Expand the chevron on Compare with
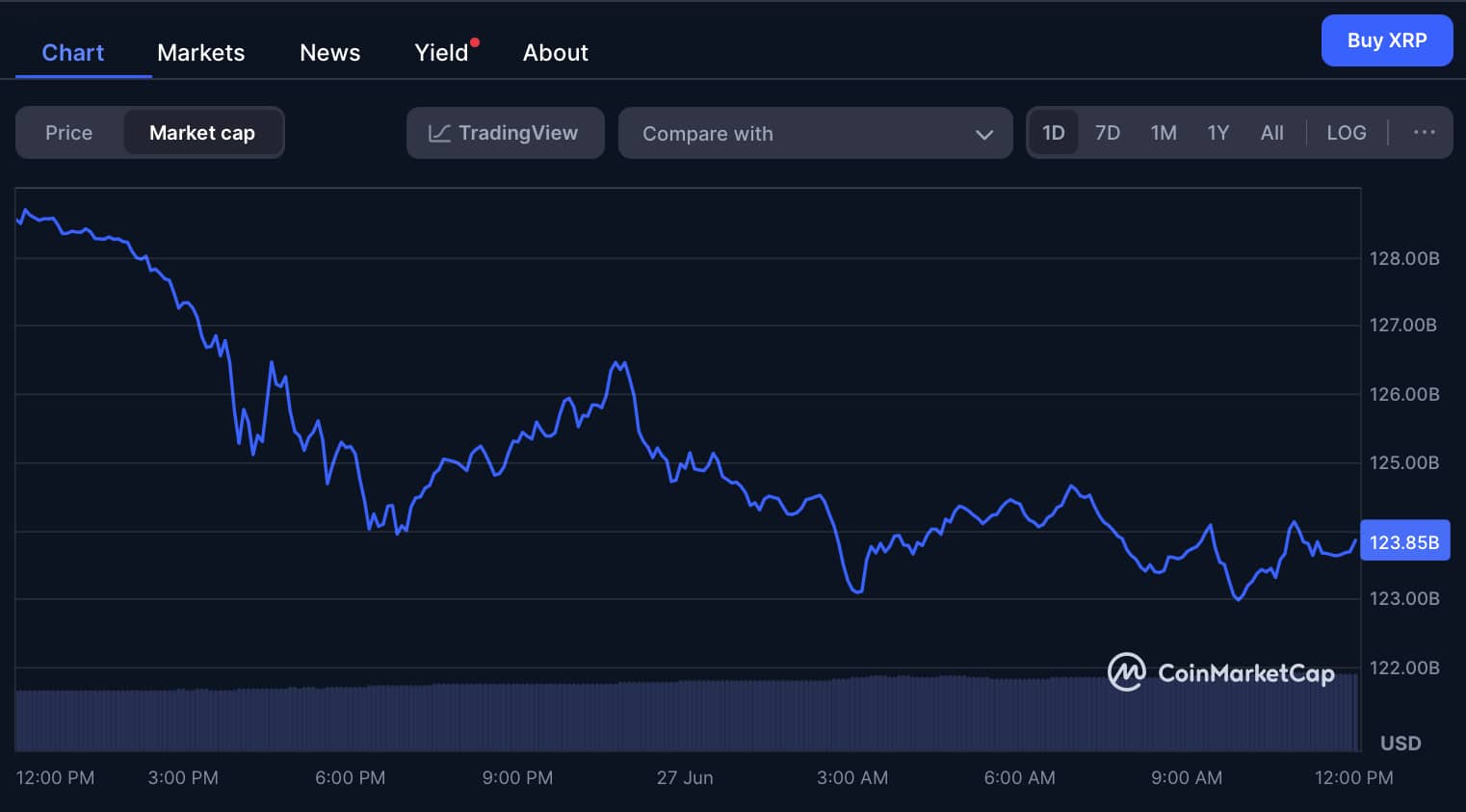 coord(984,134)
